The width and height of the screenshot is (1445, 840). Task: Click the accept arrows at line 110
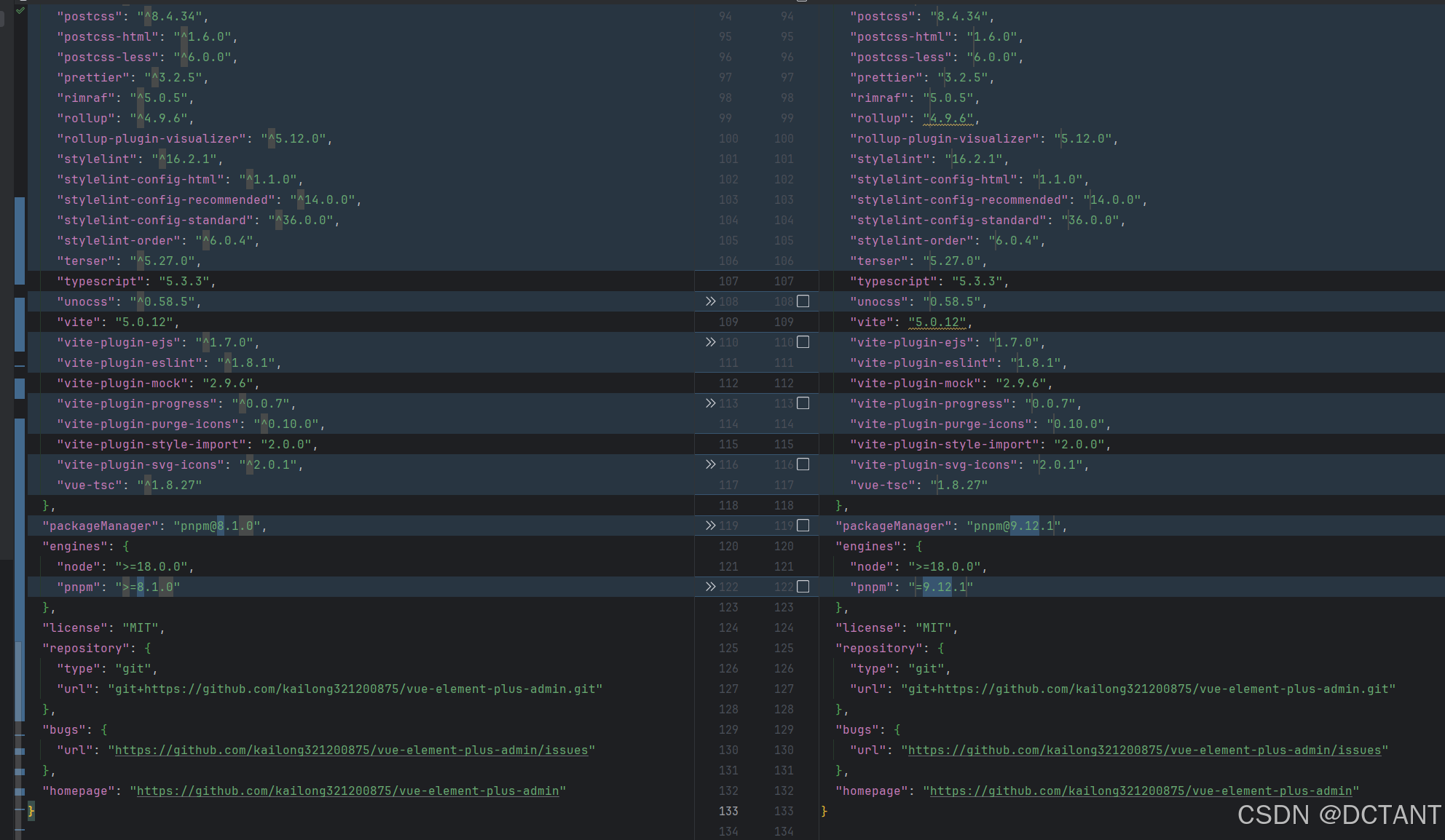710,342
